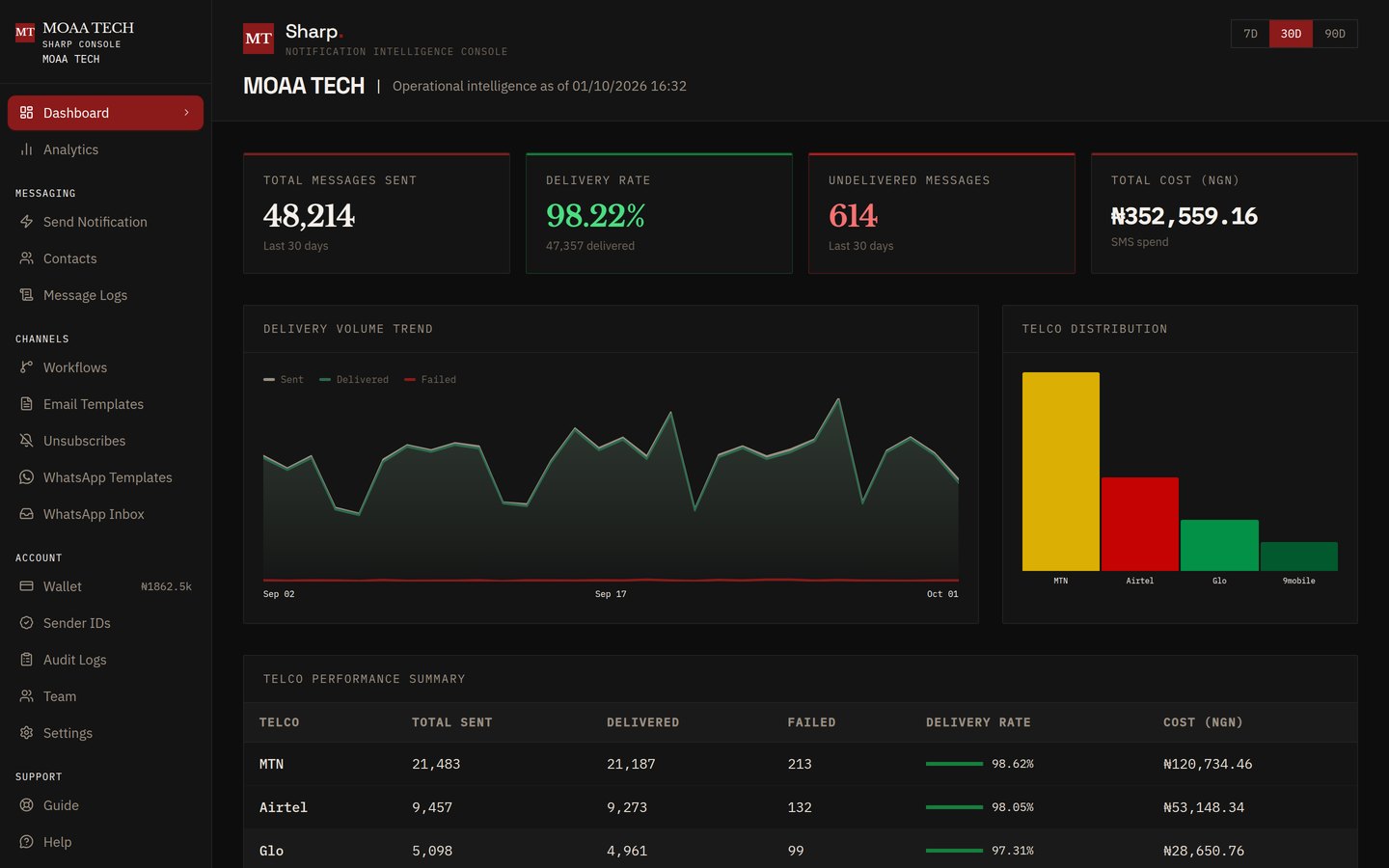Click the Guide lifebuoy icon
Screen dimensions: 1389x868
[26, 805]
